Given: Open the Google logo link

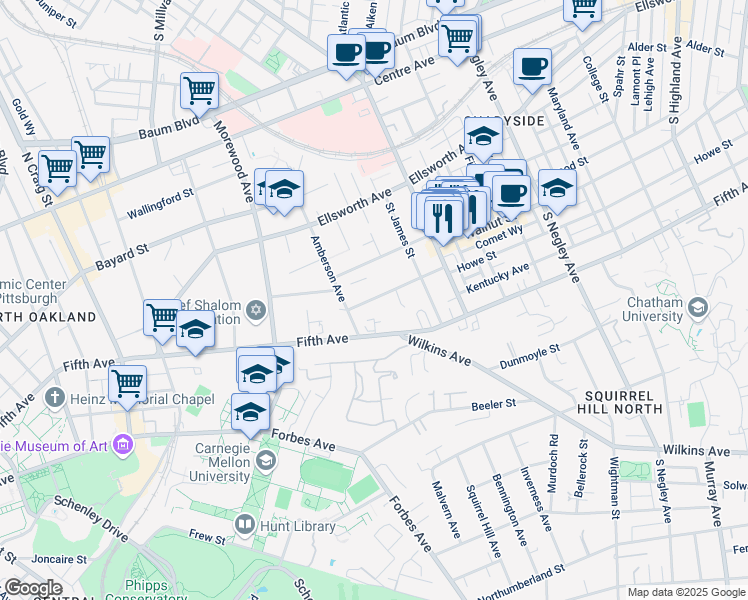Looking at the screenshot, I should click(33, 588).
